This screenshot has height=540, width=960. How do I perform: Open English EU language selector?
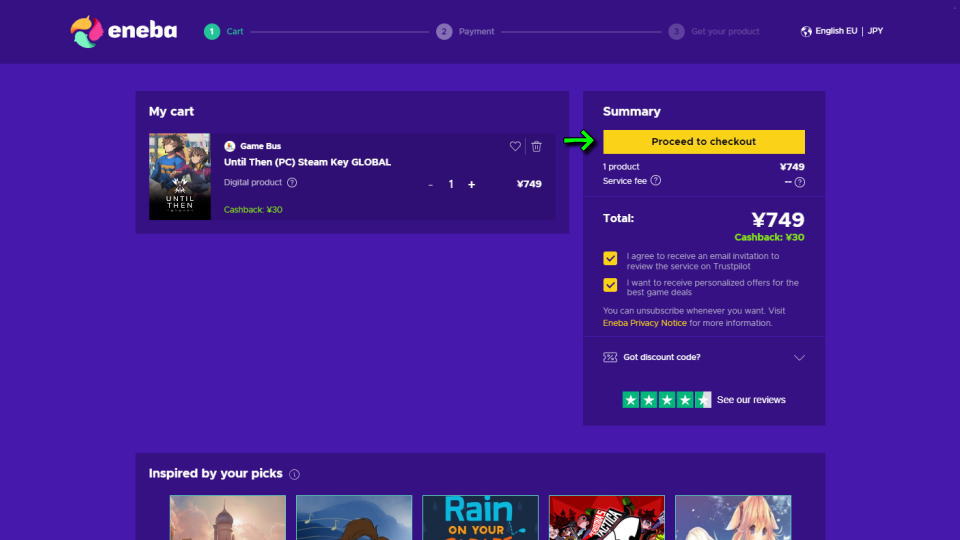[836, 31]
